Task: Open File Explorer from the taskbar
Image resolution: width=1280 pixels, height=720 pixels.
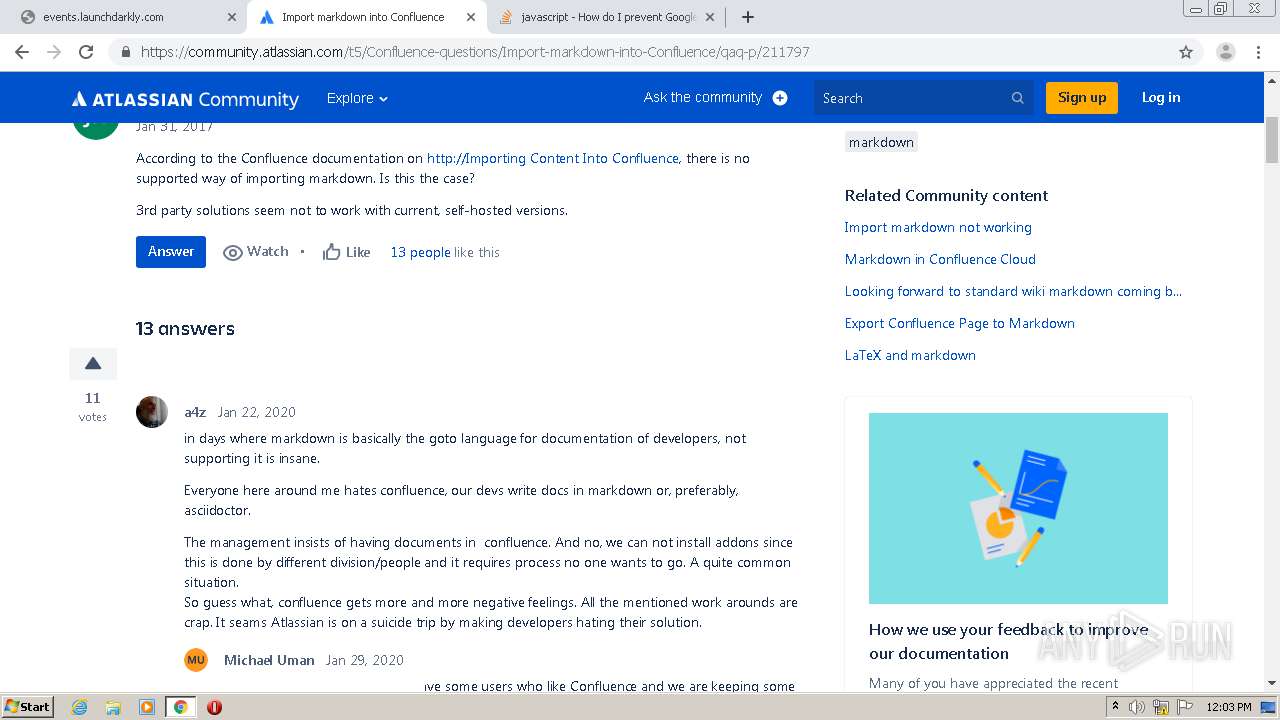Action: click(113, 707)
